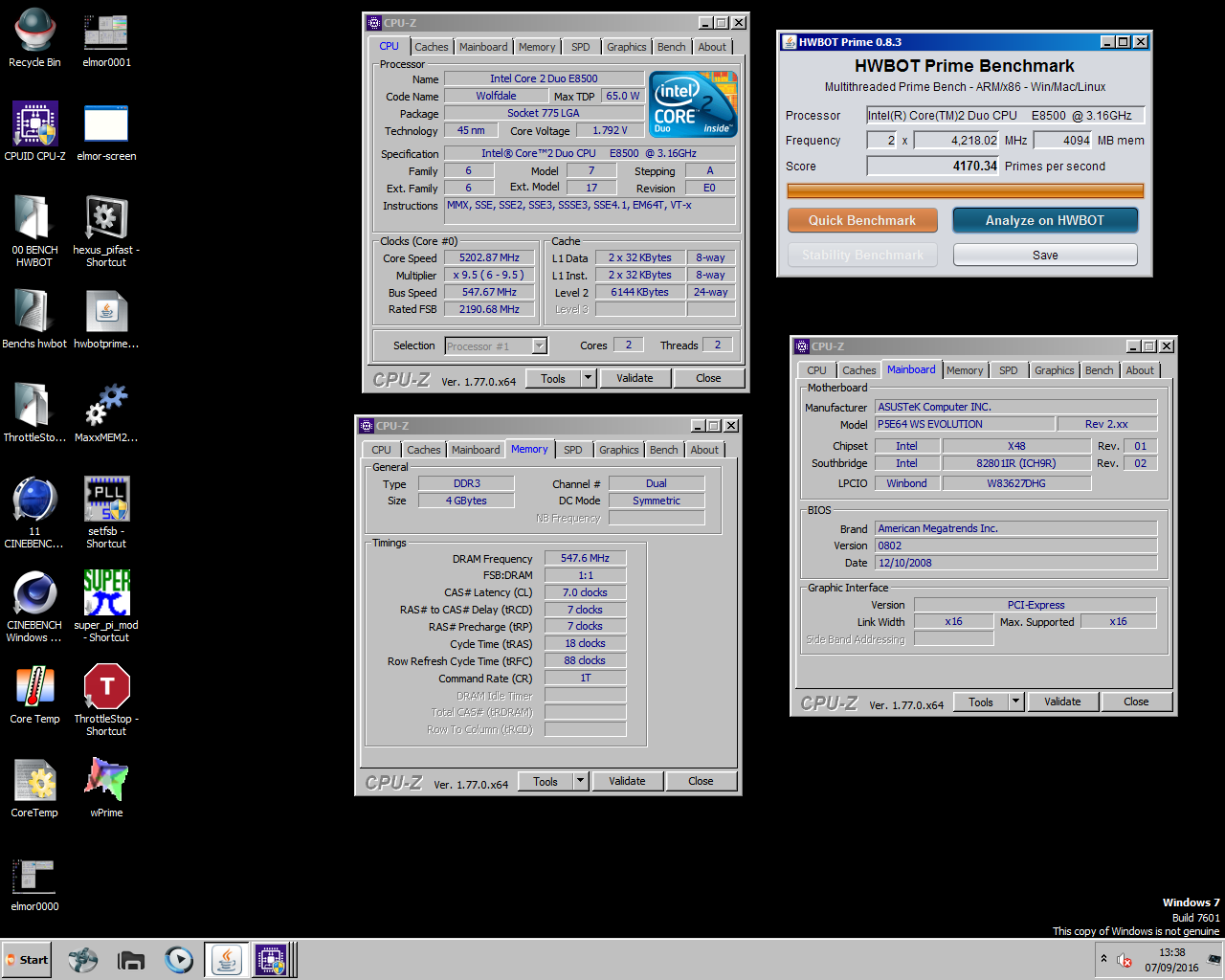Open the CPU-Z taskbar icon

click(271, 960)
